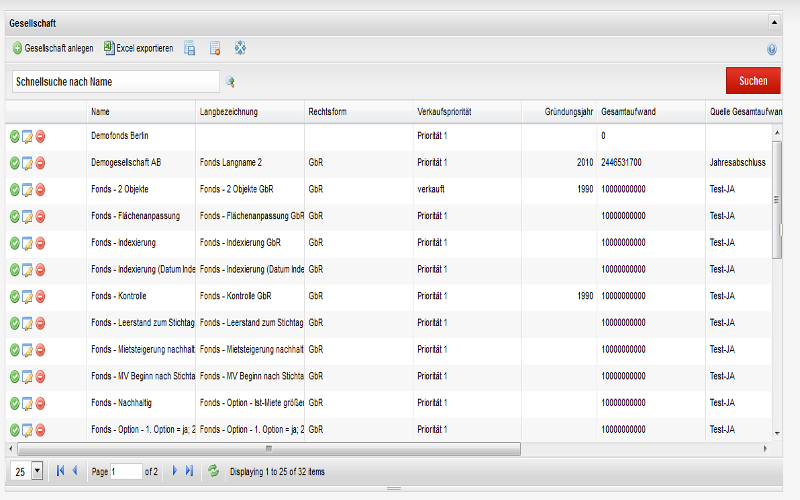Go to the previous page
Image resolution: width=800 pixels, height=500 pixels.
pos(75,471)
